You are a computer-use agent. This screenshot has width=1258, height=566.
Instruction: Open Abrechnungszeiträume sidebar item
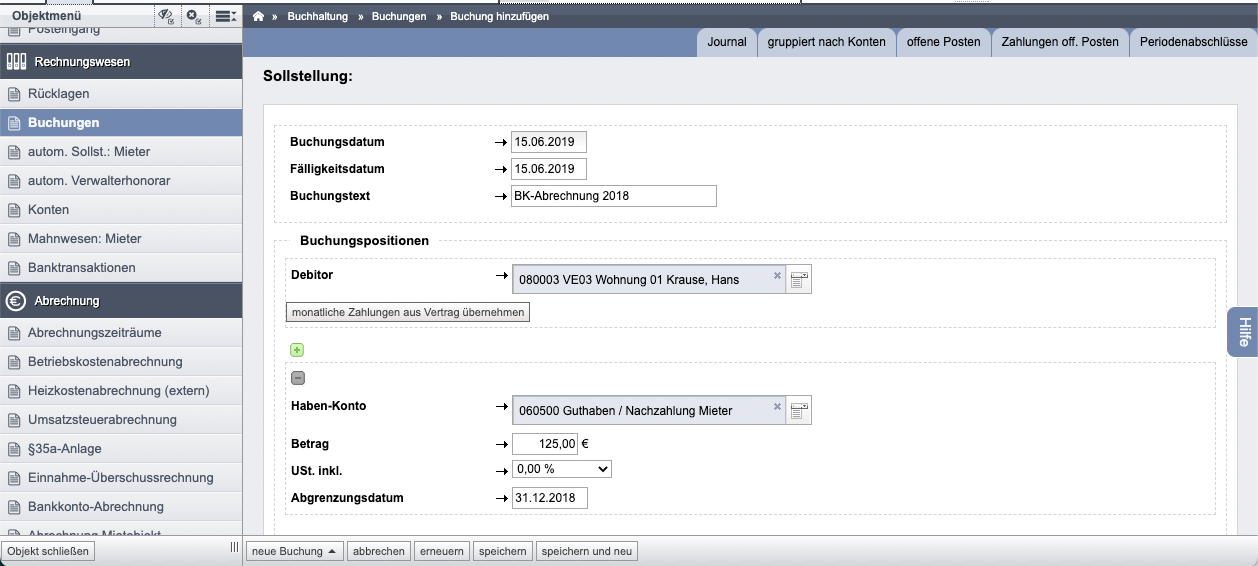point(121,333)
